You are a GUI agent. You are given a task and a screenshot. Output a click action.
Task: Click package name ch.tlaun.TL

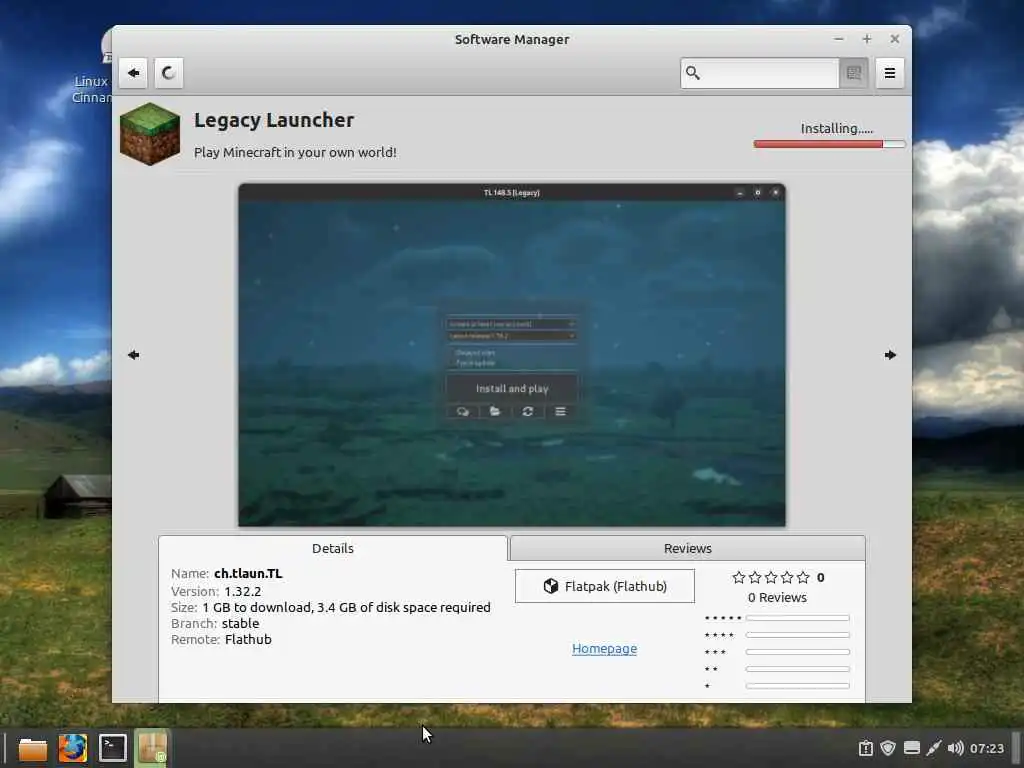pyautogui.click(x=248, y=573)
